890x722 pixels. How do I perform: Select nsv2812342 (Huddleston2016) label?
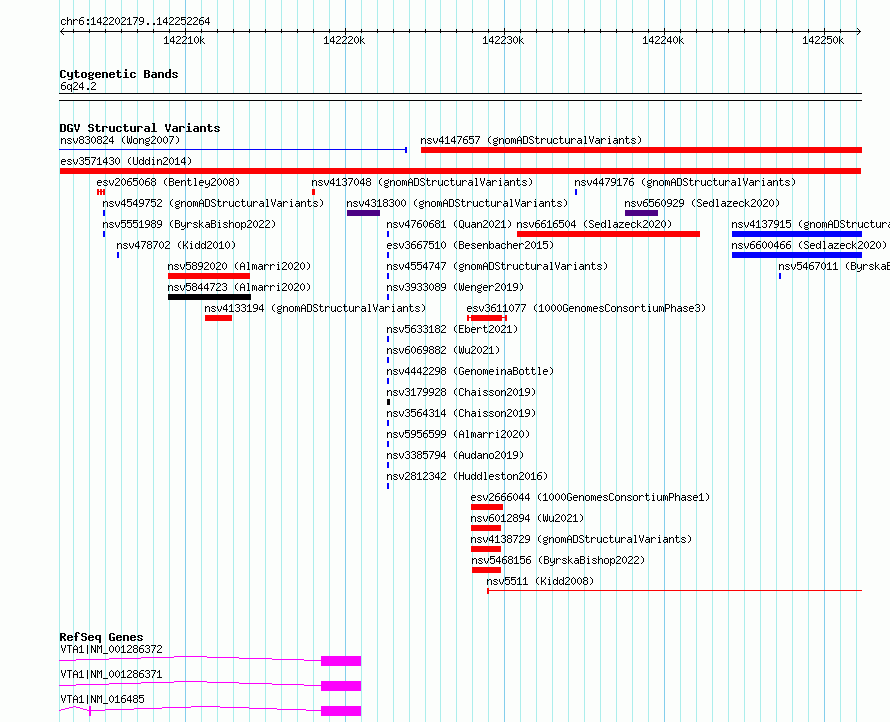(467, 476)
